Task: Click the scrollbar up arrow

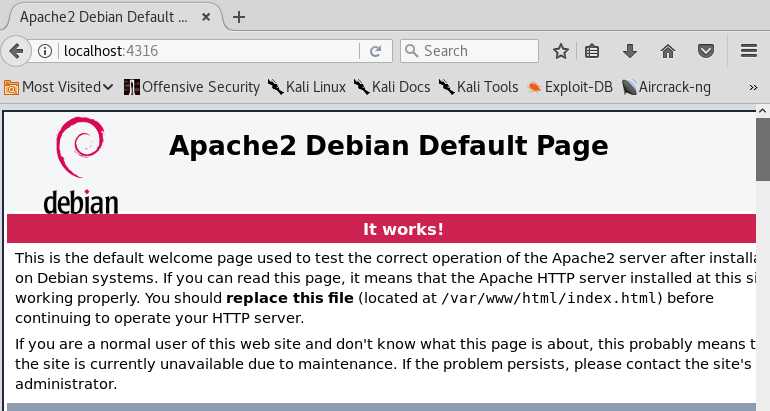Action: tap(763, 111)
